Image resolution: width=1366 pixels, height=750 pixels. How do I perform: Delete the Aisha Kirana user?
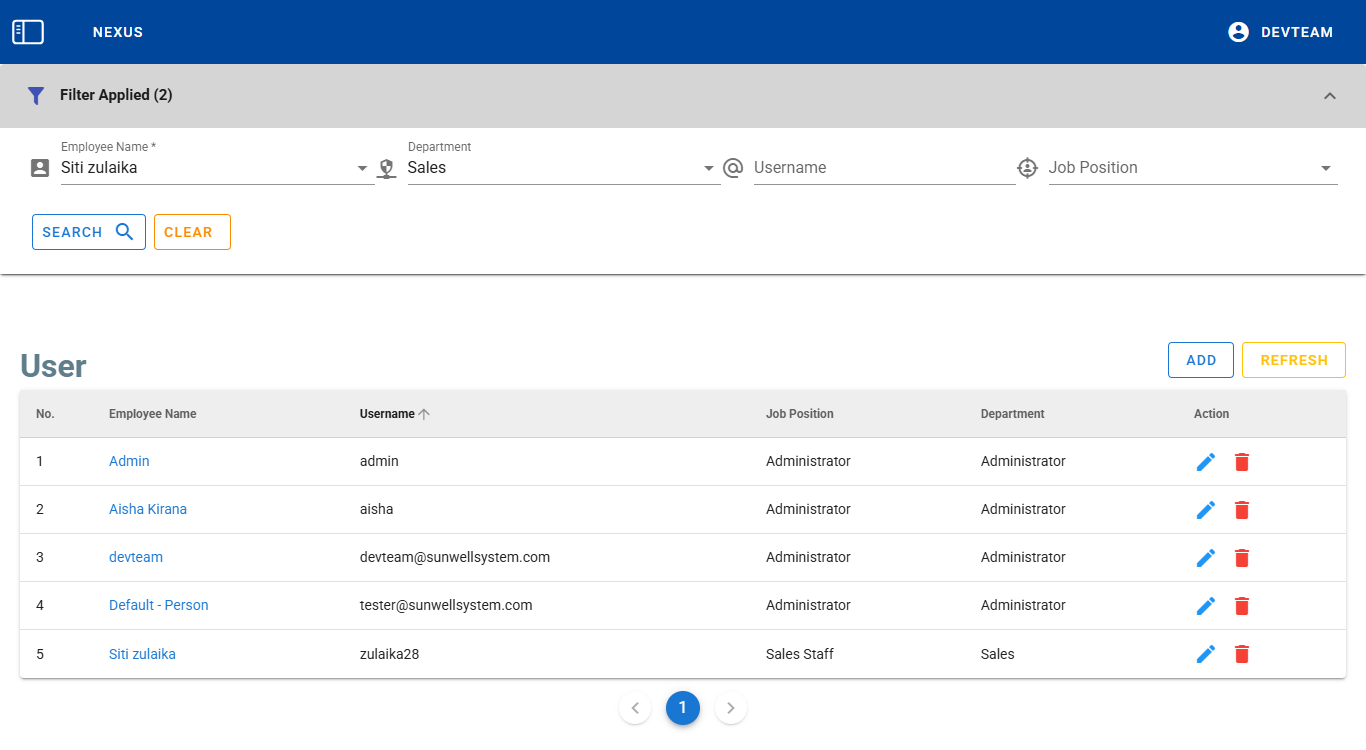tap(1242, 510)
